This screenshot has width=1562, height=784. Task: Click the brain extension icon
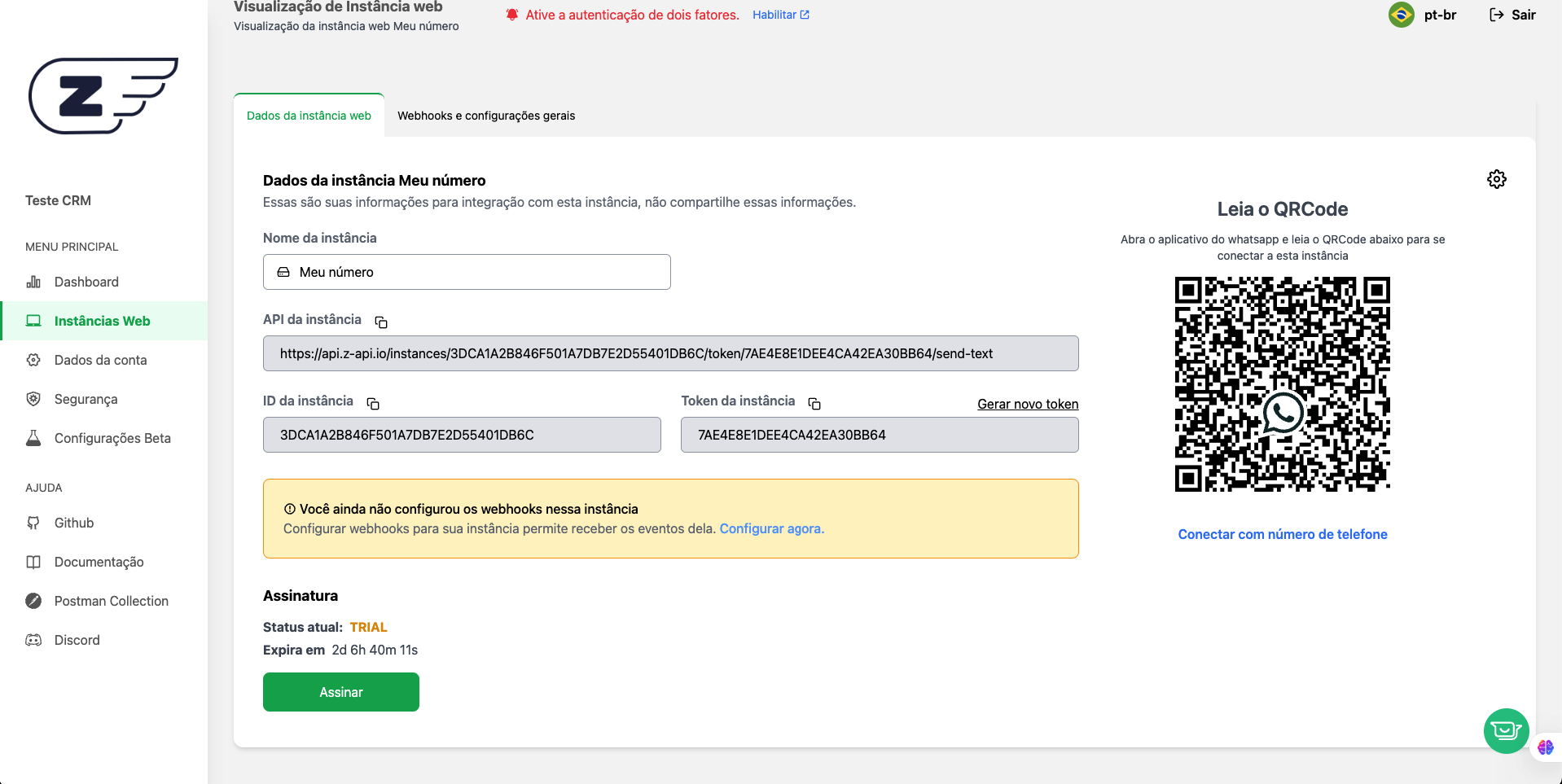[x=1546, y=747]
